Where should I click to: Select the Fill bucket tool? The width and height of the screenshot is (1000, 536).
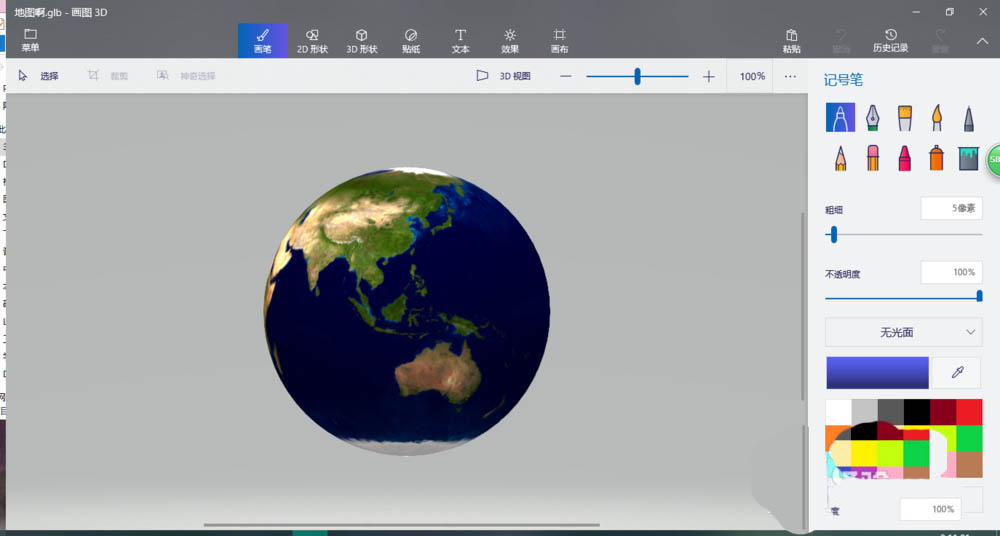coord(968,158)
